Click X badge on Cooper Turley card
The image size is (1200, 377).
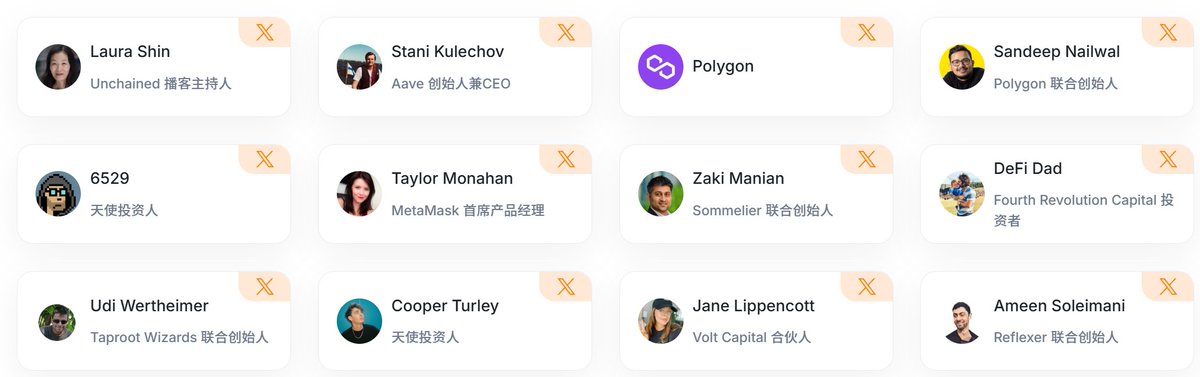[566, 286]
